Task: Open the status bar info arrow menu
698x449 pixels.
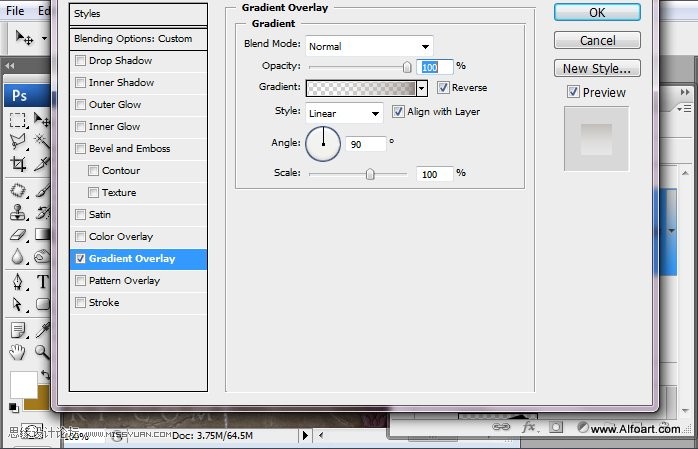Action: [305, 435]
